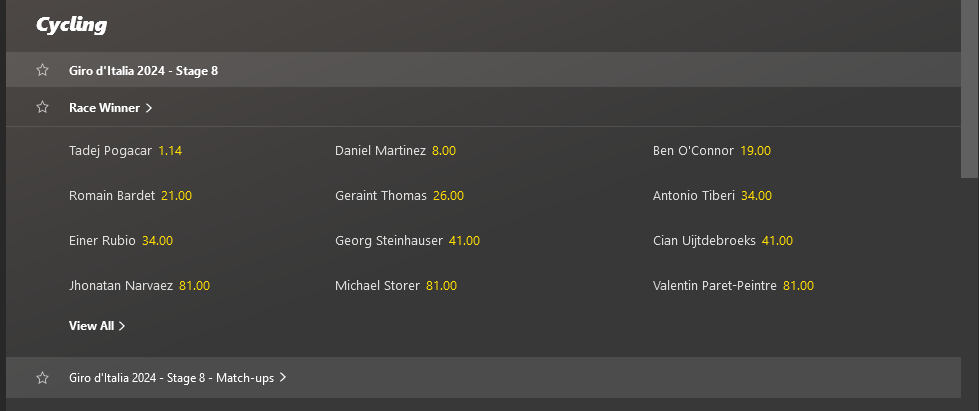
Task: Expand the Race Winner chevron arrow
Action: point(149,107)
